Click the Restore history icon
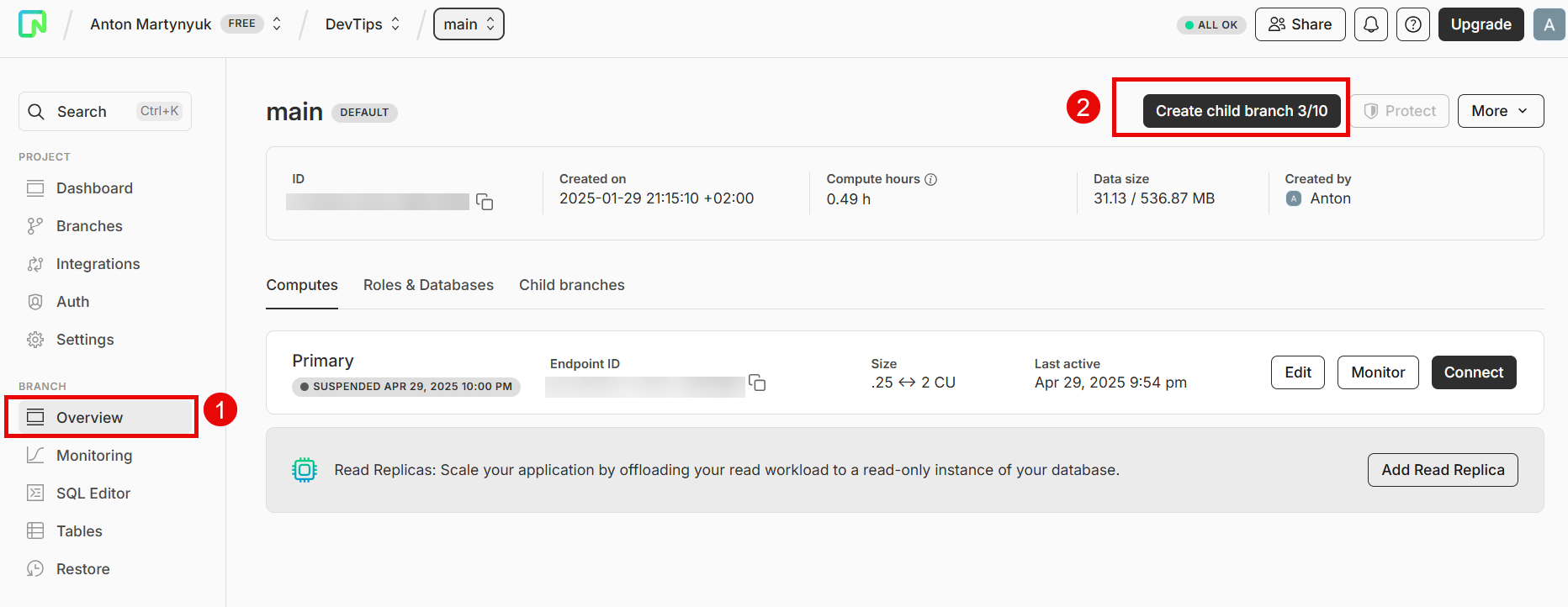 [35, 569]
